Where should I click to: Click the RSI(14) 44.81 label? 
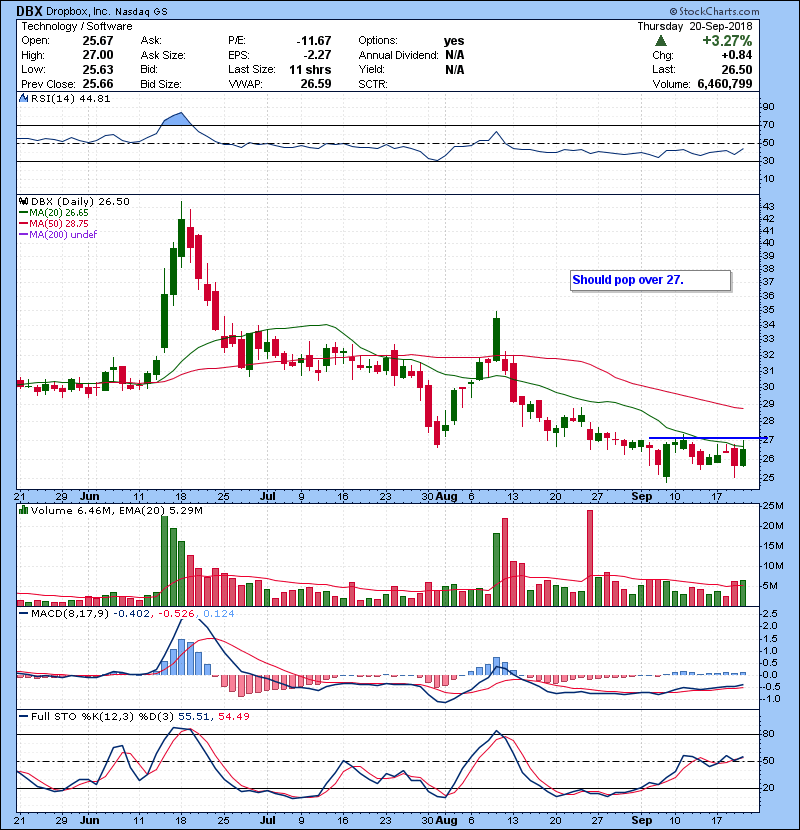click(x=70, y=98)
